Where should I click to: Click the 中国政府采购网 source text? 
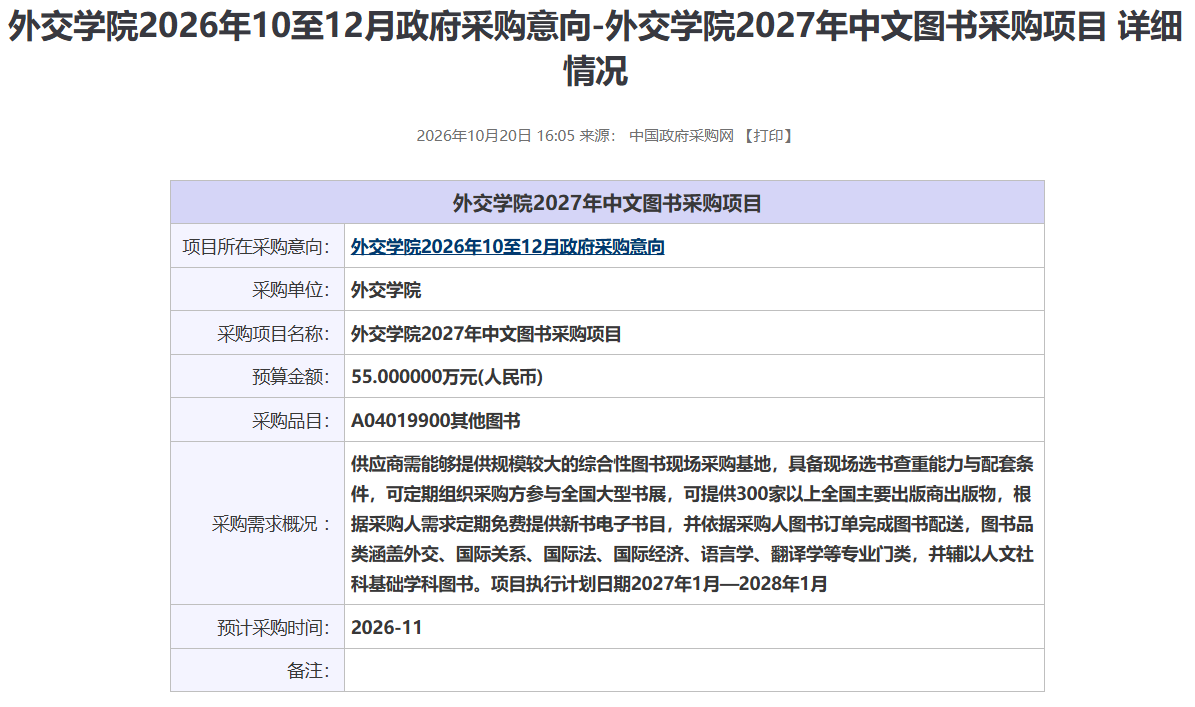click(x=681, y=136)
